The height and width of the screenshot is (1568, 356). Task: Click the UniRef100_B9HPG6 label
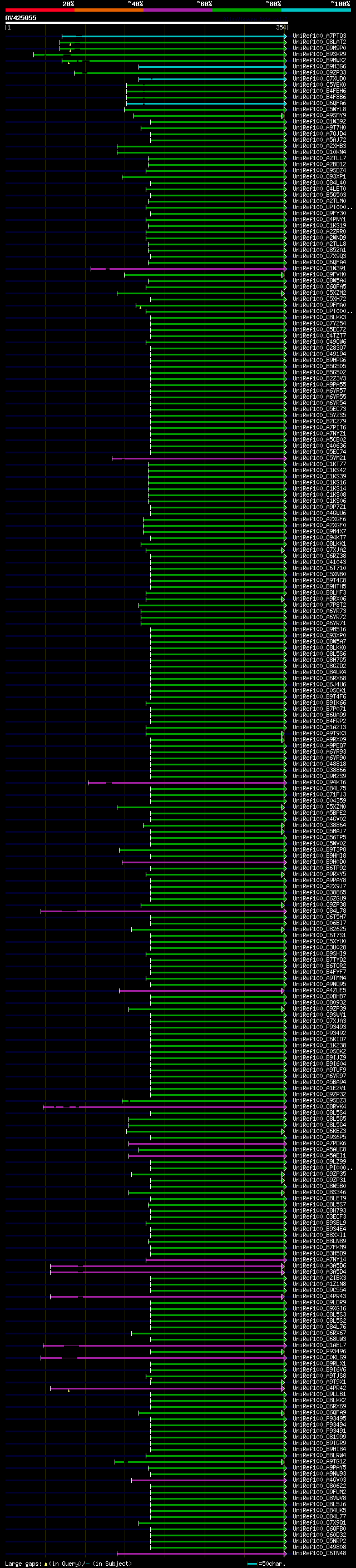tap(319, 360)
